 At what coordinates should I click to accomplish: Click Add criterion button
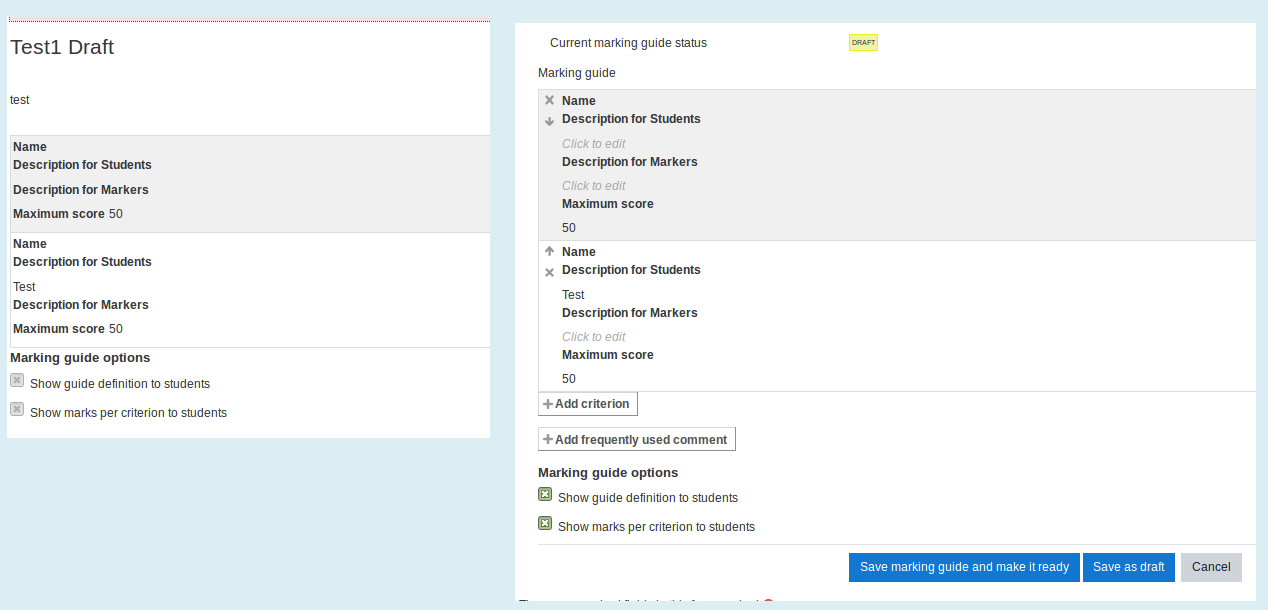point(588,404)
